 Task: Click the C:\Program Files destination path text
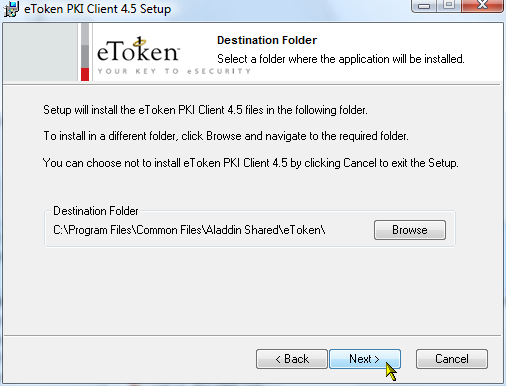pyautogui.click(x=189, y=230)
